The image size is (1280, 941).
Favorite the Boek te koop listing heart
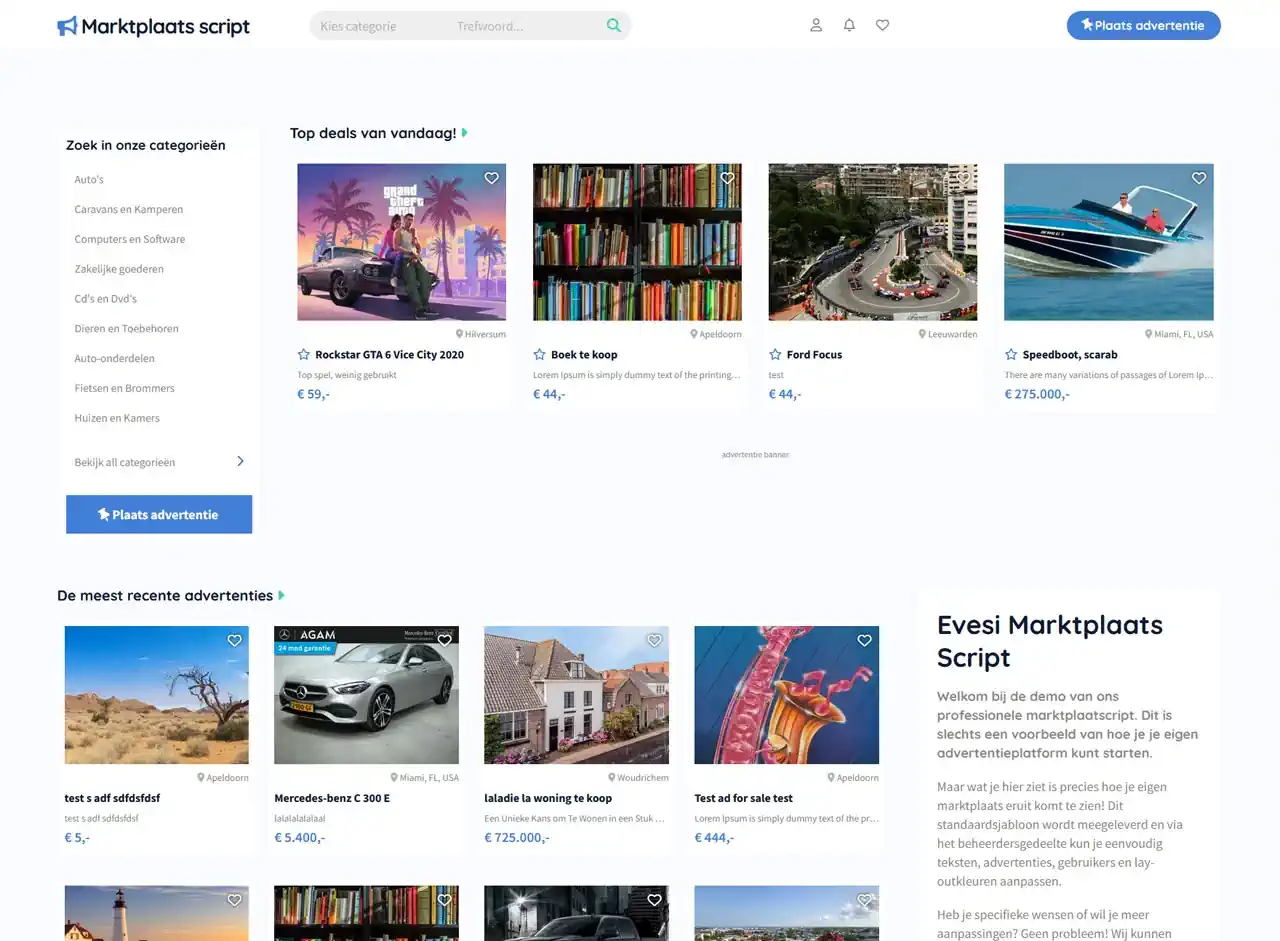[727, 179]
